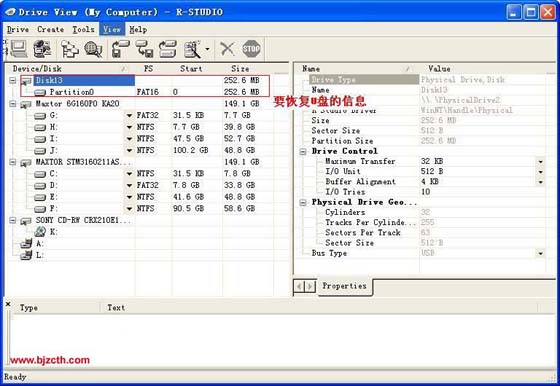Select the E: volume row
560x386 pixels.
[146, 197]
